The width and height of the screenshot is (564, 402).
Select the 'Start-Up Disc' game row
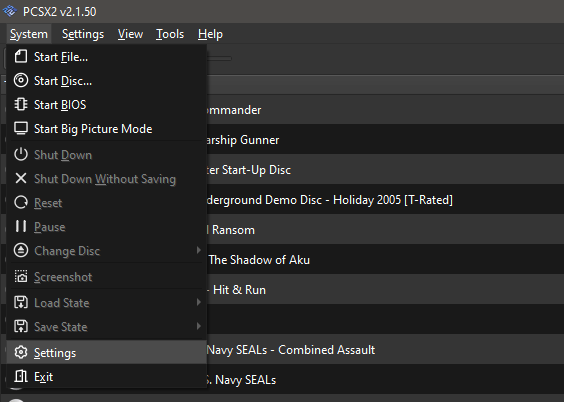[385, 169]
